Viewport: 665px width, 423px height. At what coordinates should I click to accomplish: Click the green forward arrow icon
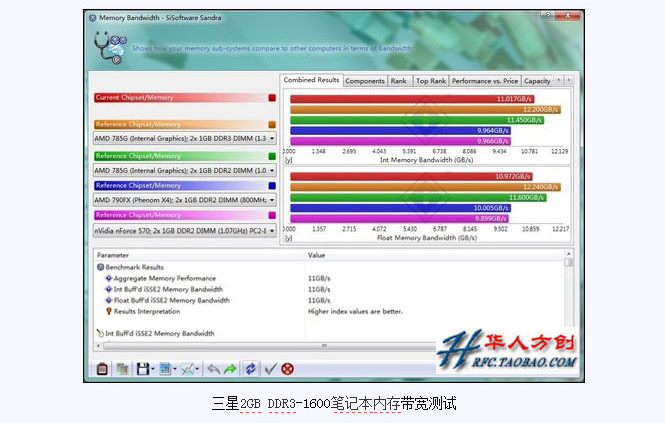230,369
